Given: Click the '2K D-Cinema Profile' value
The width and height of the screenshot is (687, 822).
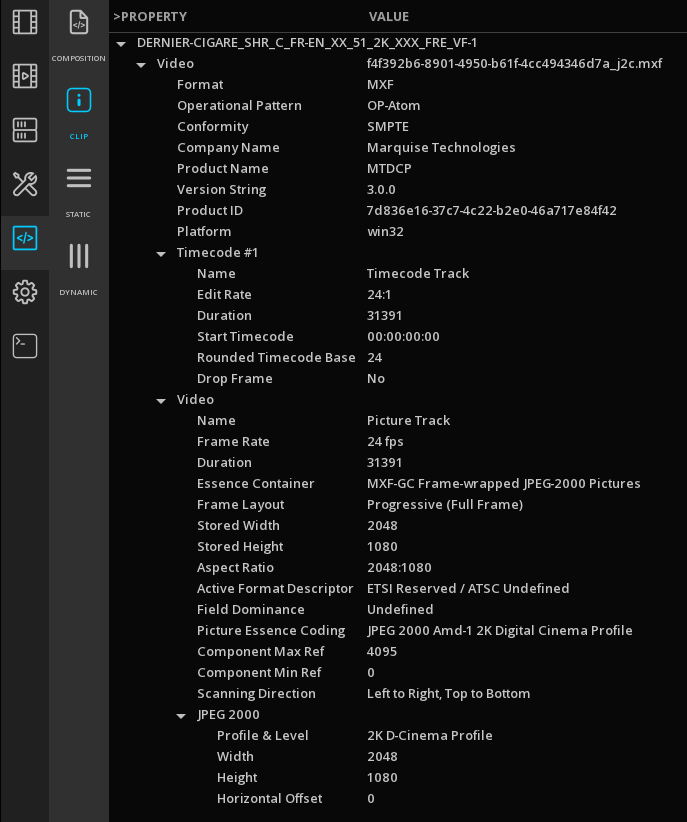Looking at the screenshot, I should point(430,736).
